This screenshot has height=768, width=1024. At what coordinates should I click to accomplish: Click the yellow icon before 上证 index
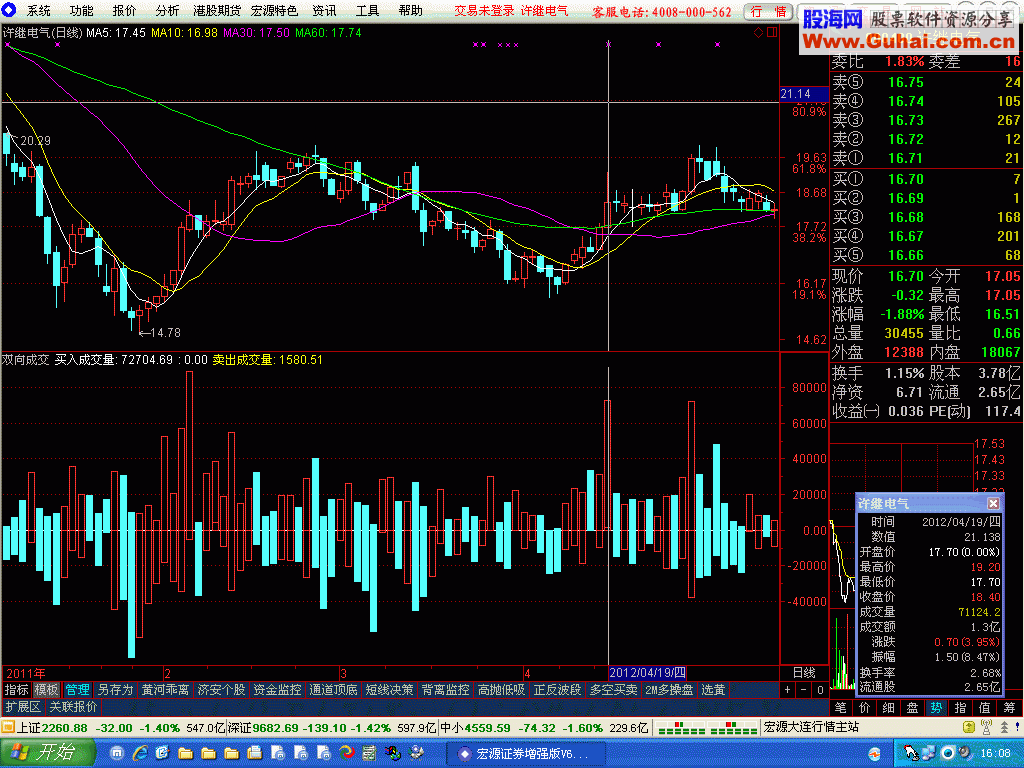[x=8, y=728]
